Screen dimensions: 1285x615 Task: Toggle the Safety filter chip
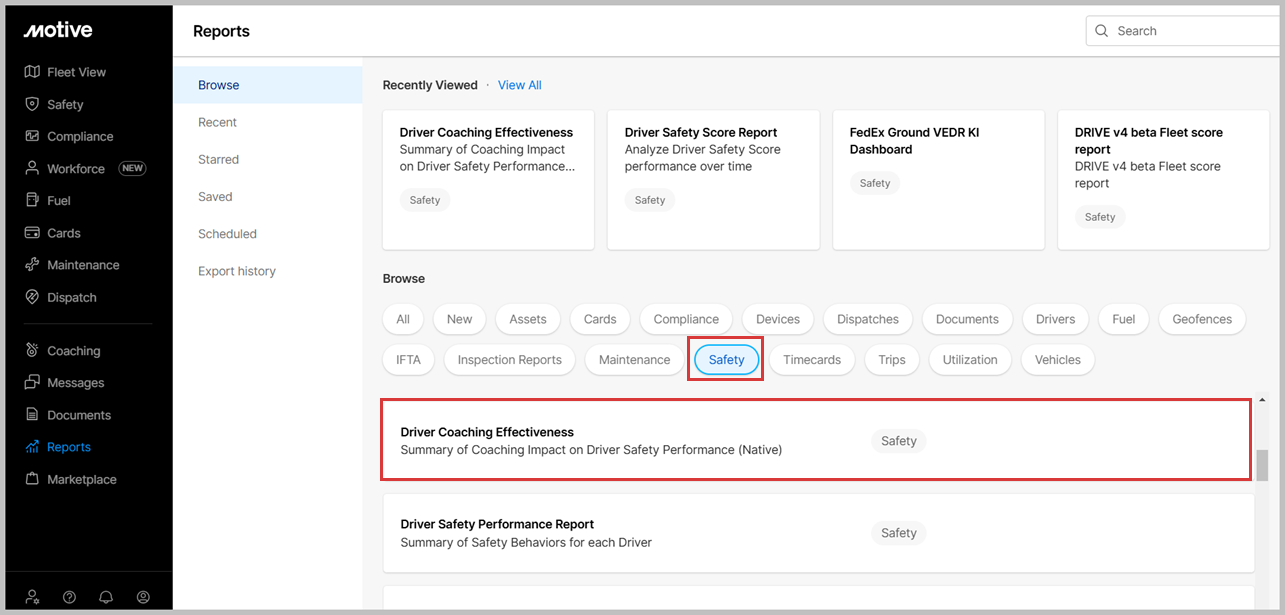coord(726,360)
